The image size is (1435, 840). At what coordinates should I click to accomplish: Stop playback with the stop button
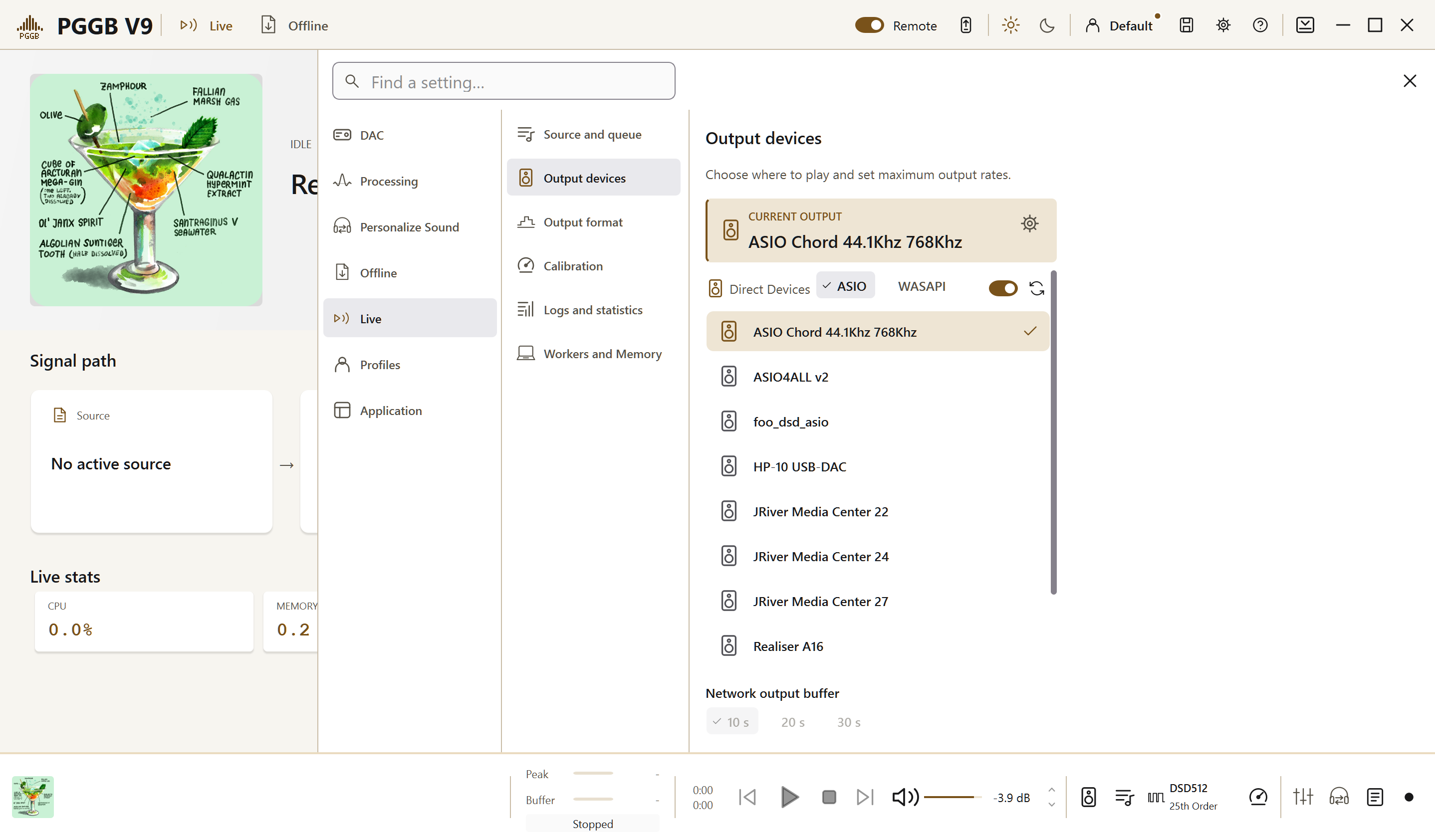point(829,797)
